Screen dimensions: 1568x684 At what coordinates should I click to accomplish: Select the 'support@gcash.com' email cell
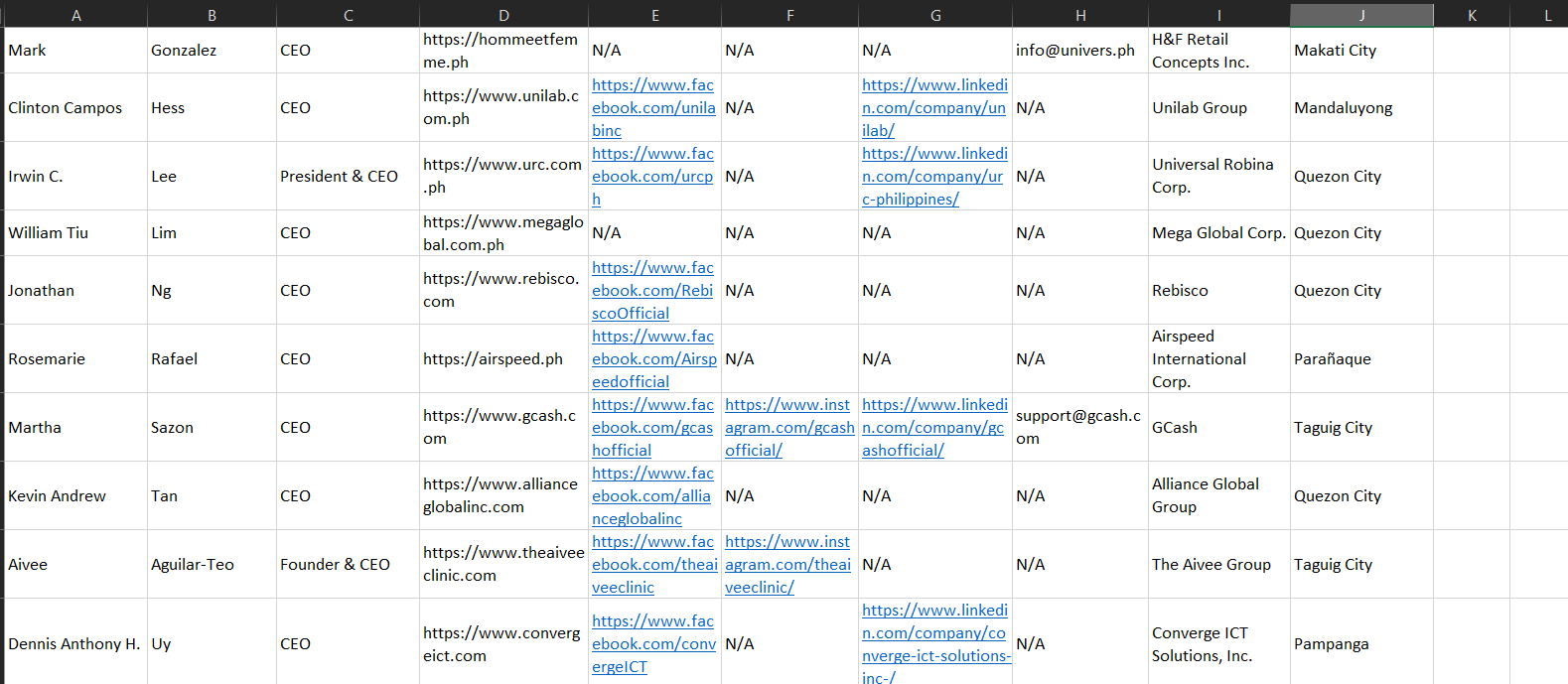click(x=1080, y=427)
